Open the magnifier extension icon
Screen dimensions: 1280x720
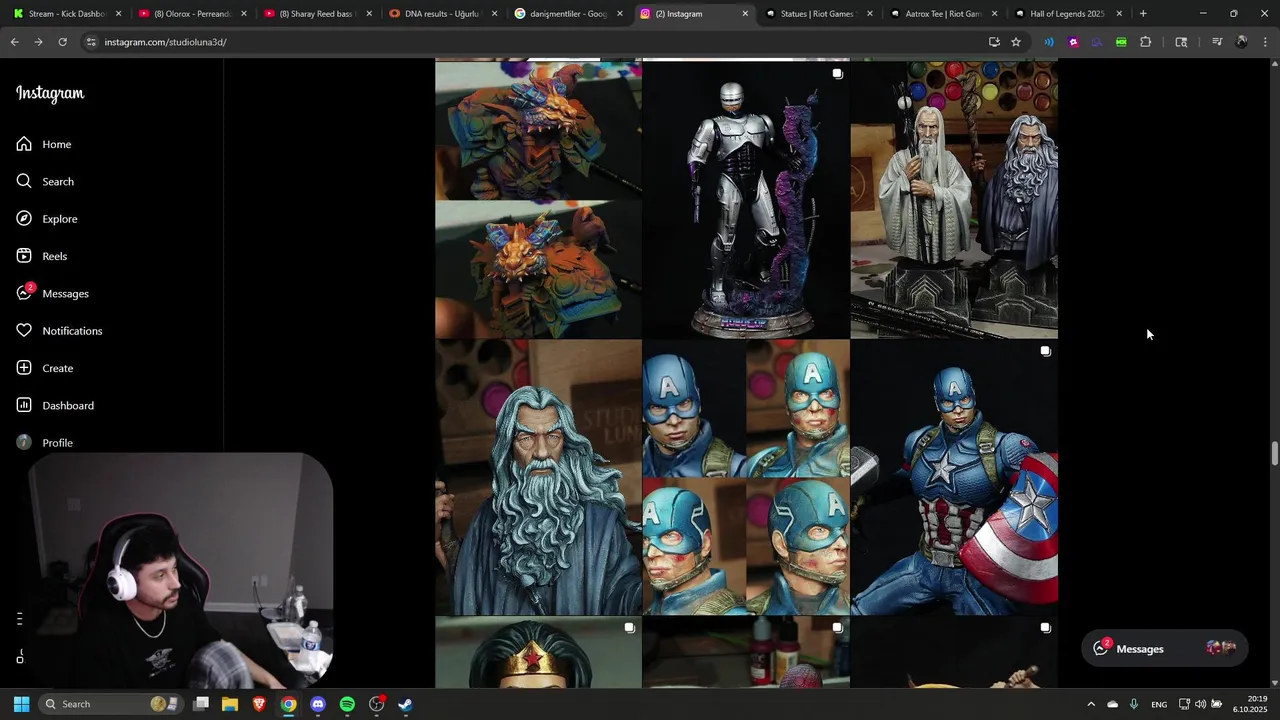click(1097, 42)
